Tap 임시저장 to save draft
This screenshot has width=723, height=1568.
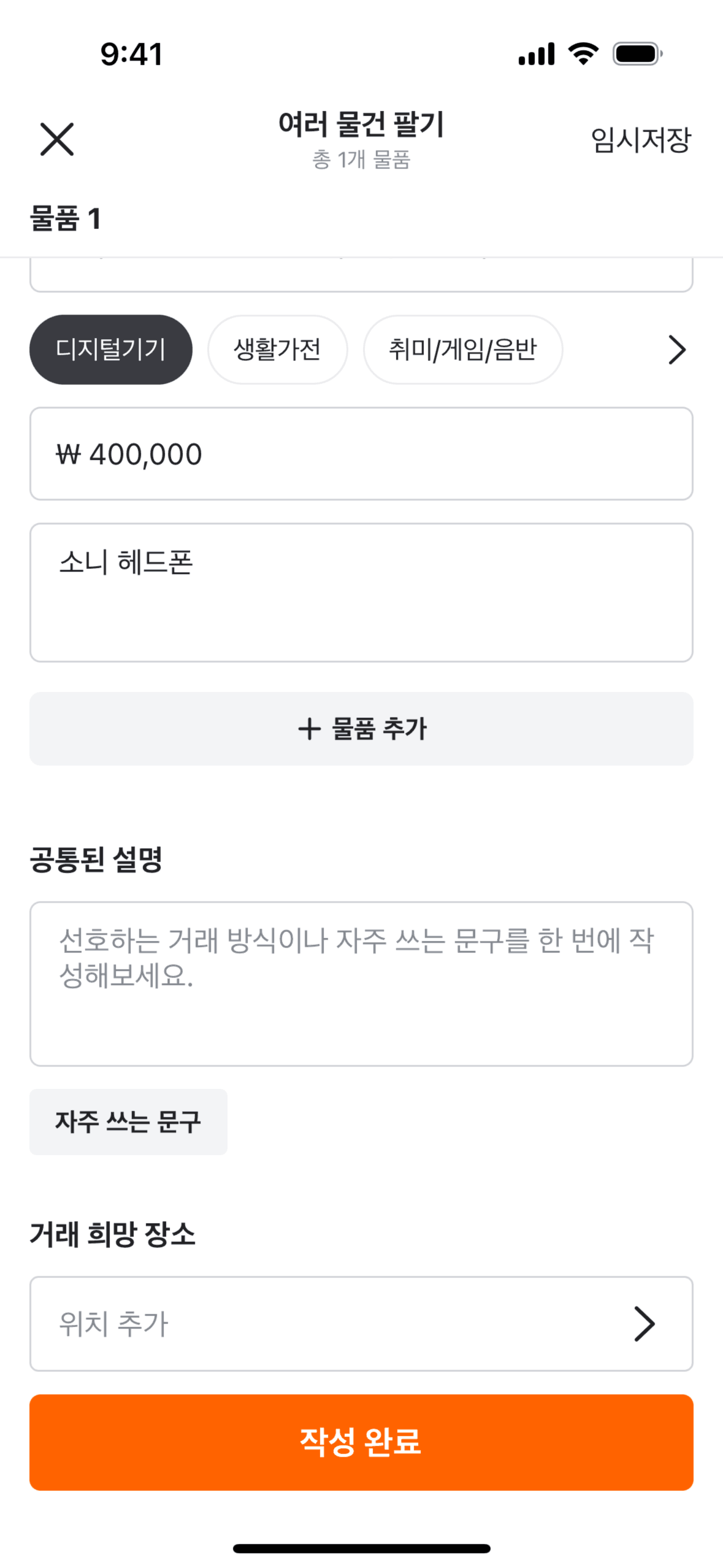(640, 140)
